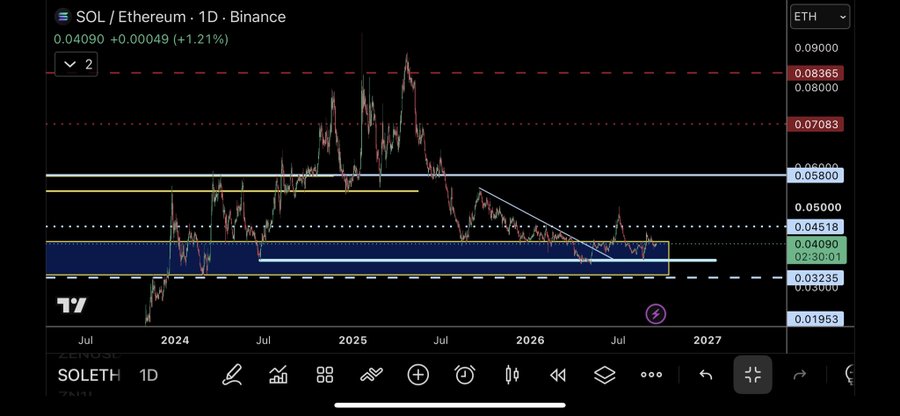The image size is (900, 416).
Task: Open the chart type lines icon
Action: pos(371,375)
